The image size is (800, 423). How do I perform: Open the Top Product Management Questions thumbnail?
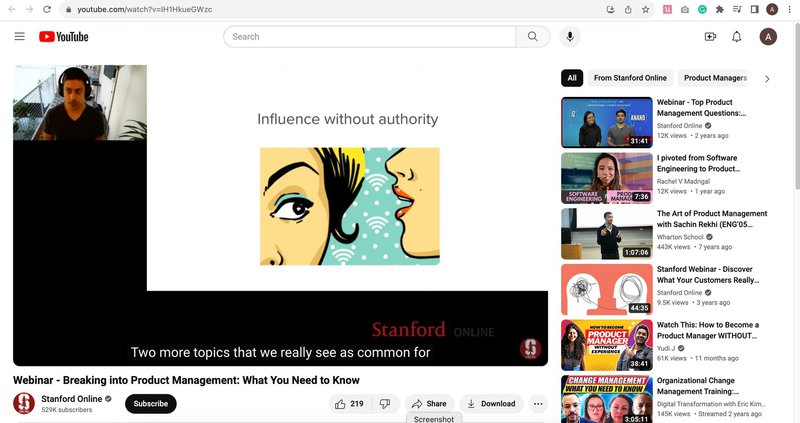pyautogui.click(x=607, y=122)
